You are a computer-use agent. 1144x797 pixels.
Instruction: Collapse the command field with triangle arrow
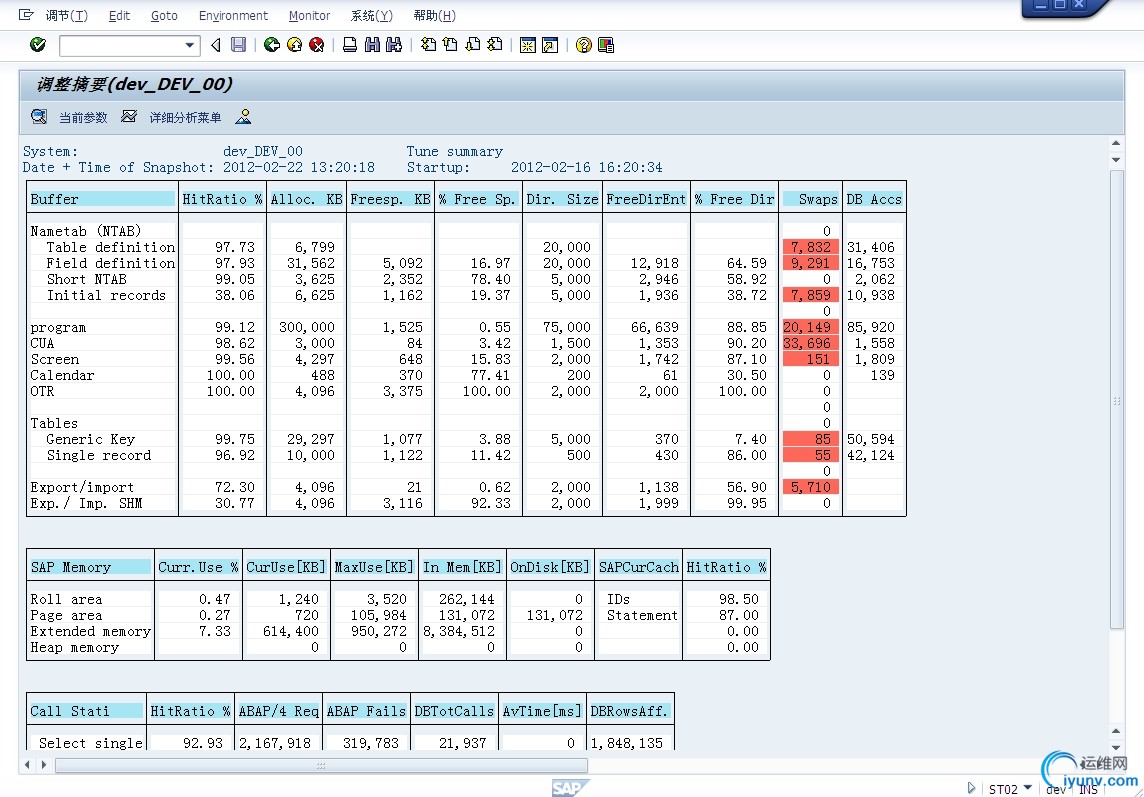215,45
